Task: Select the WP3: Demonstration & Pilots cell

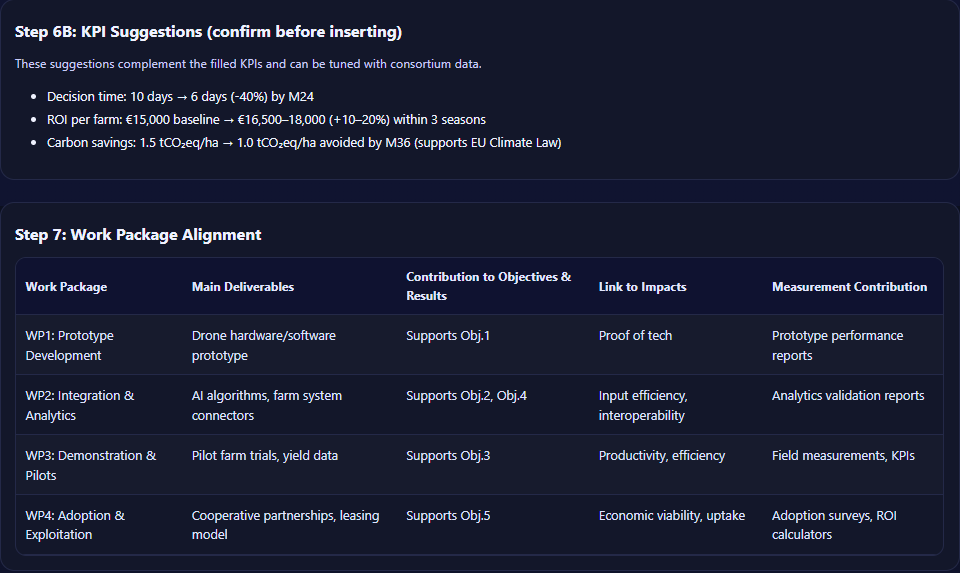Action: (x=90, y=465)
